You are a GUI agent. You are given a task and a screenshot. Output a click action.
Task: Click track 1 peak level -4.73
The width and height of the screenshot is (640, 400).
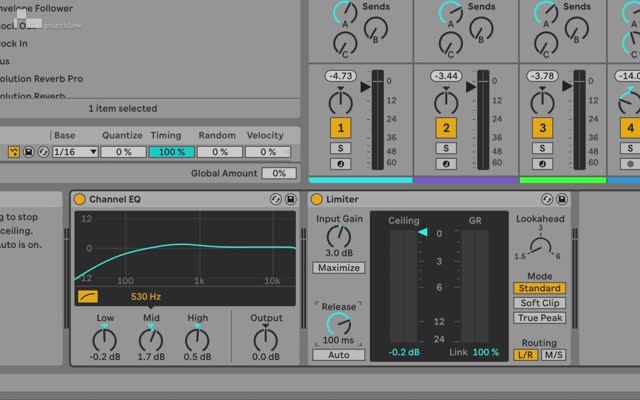(340, 76)
